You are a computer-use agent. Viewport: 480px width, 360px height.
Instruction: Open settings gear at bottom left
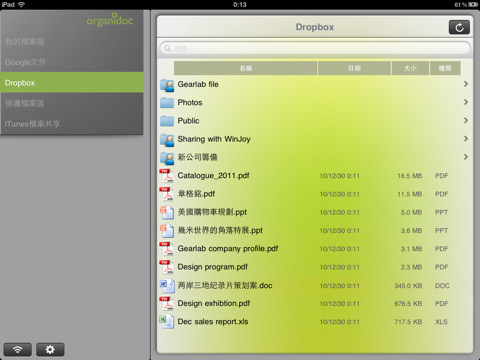click(x=50, y=349)
